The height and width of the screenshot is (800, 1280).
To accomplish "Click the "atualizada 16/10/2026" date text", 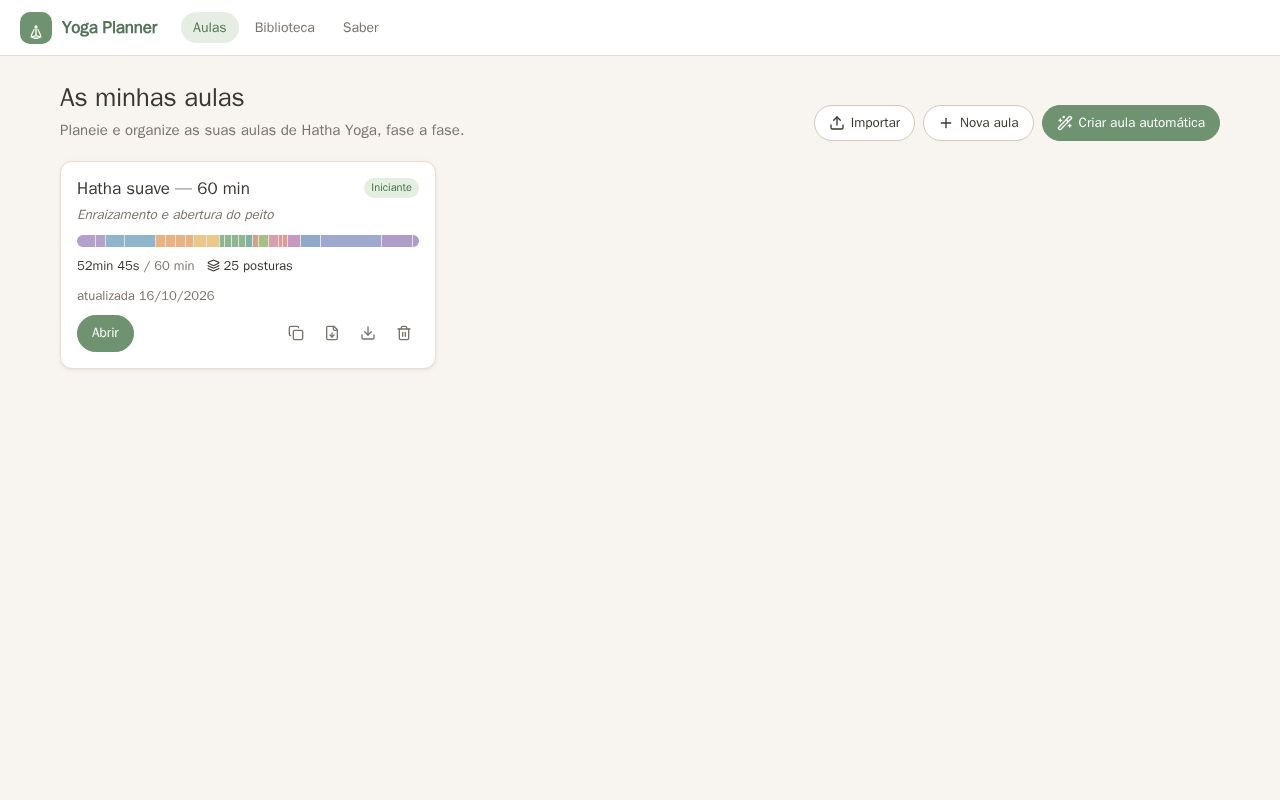I will pos(146,296).
